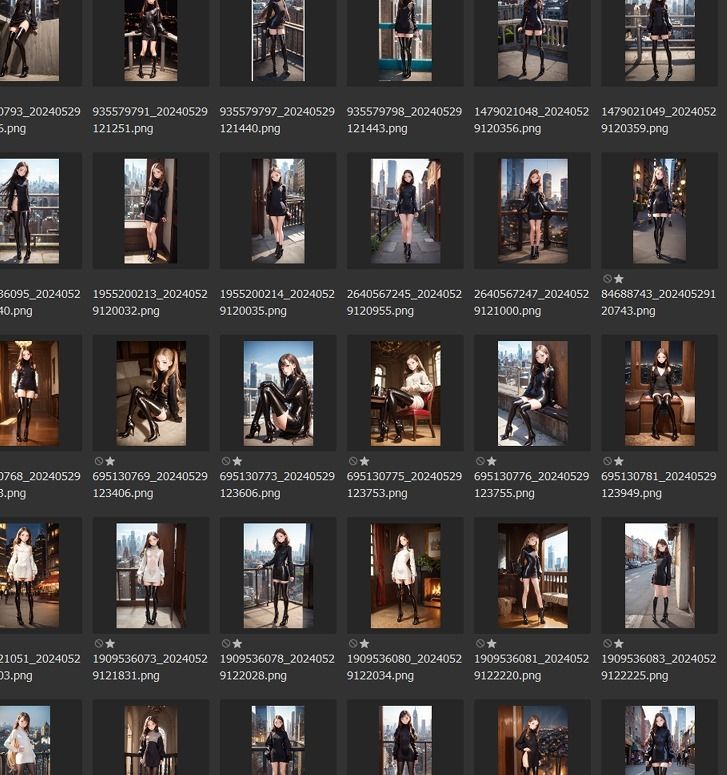Screen dimensions: 727x775
Task: Select the 2640567247 image thumbnail
Action: [x=532, y=210]
